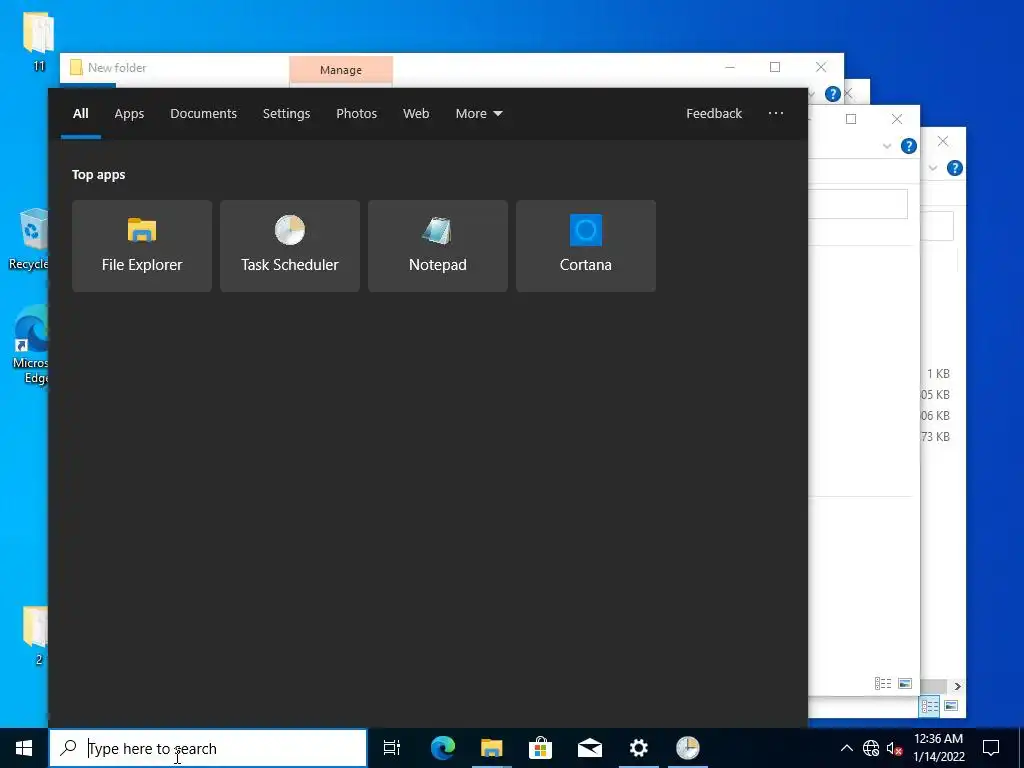Open the Windows Start menu
The width and height of the screenshot is (1024, 768).
point(24,748)
